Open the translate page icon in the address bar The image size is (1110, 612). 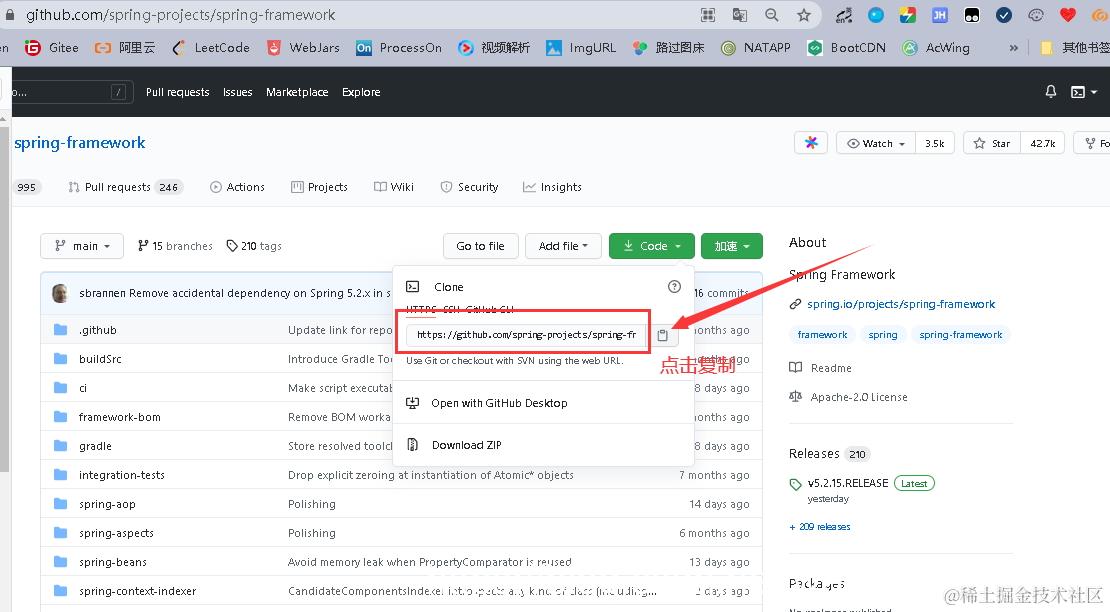point(740,15)
